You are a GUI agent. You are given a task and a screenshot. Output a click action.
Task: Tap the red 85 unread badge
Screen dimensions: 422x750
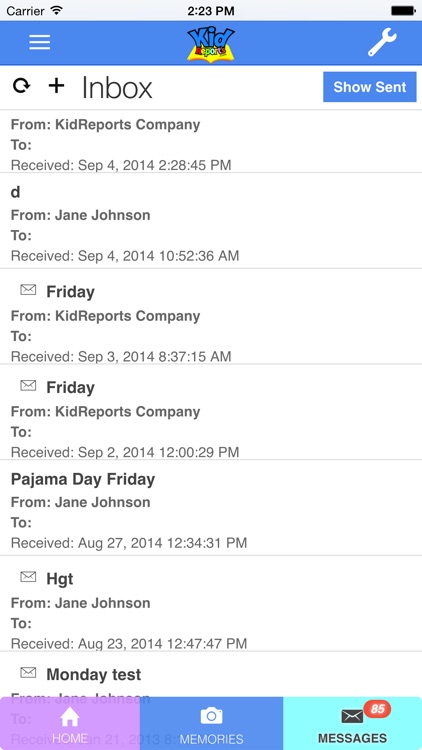click(x=377, y=709)
